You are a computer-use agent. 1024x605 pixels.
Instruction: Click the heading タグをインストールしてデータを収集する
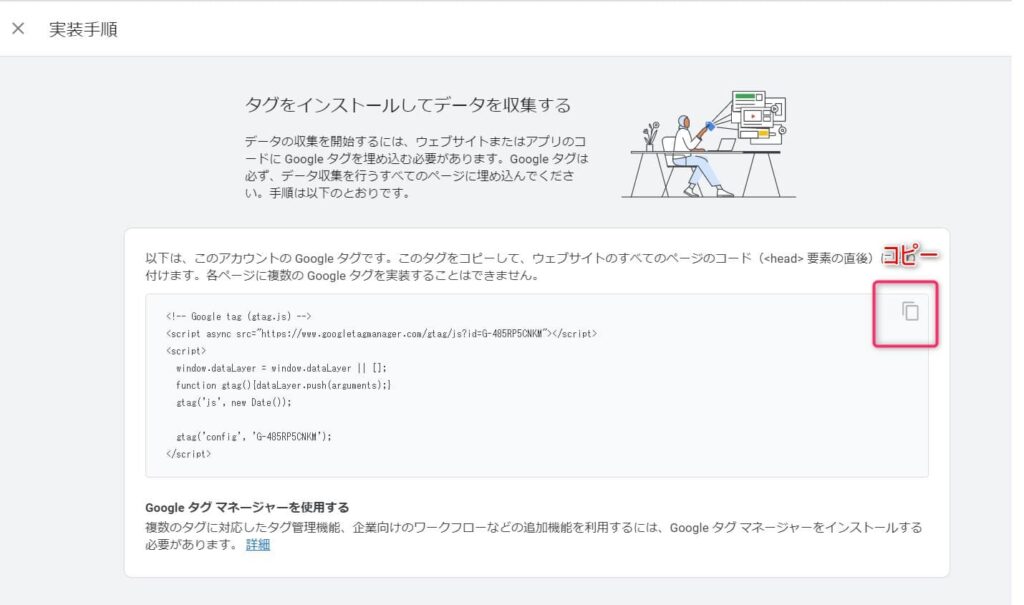(408, 105)
